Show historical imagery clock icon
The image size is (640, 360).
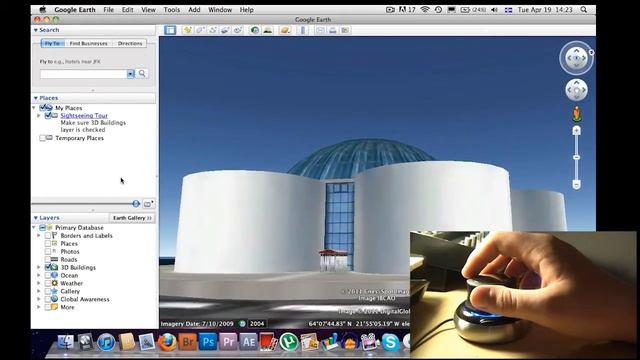tap(255, 30)
